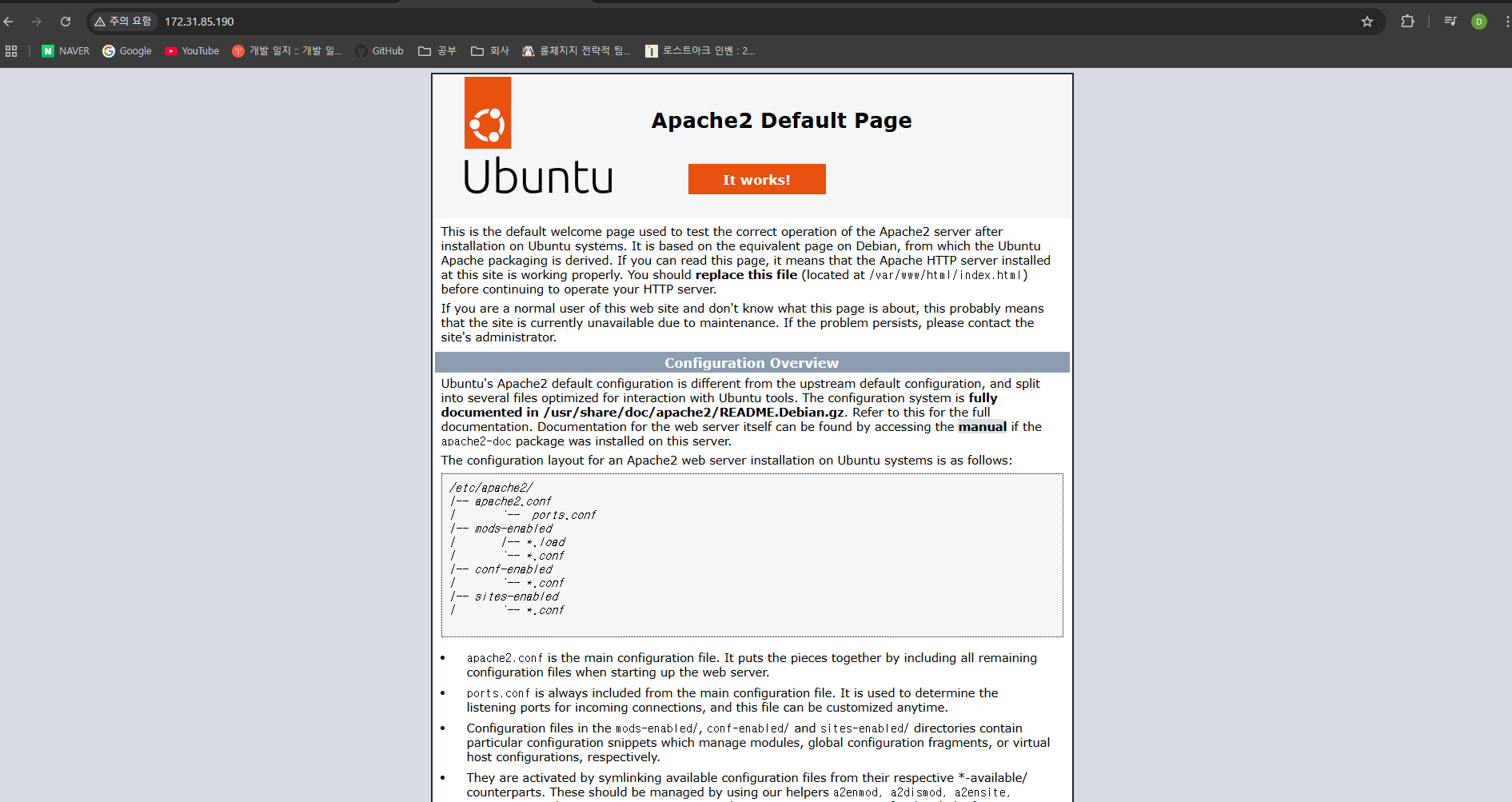Open the green profile avatar
1512x802 pixels.
tap(1479, 22)
